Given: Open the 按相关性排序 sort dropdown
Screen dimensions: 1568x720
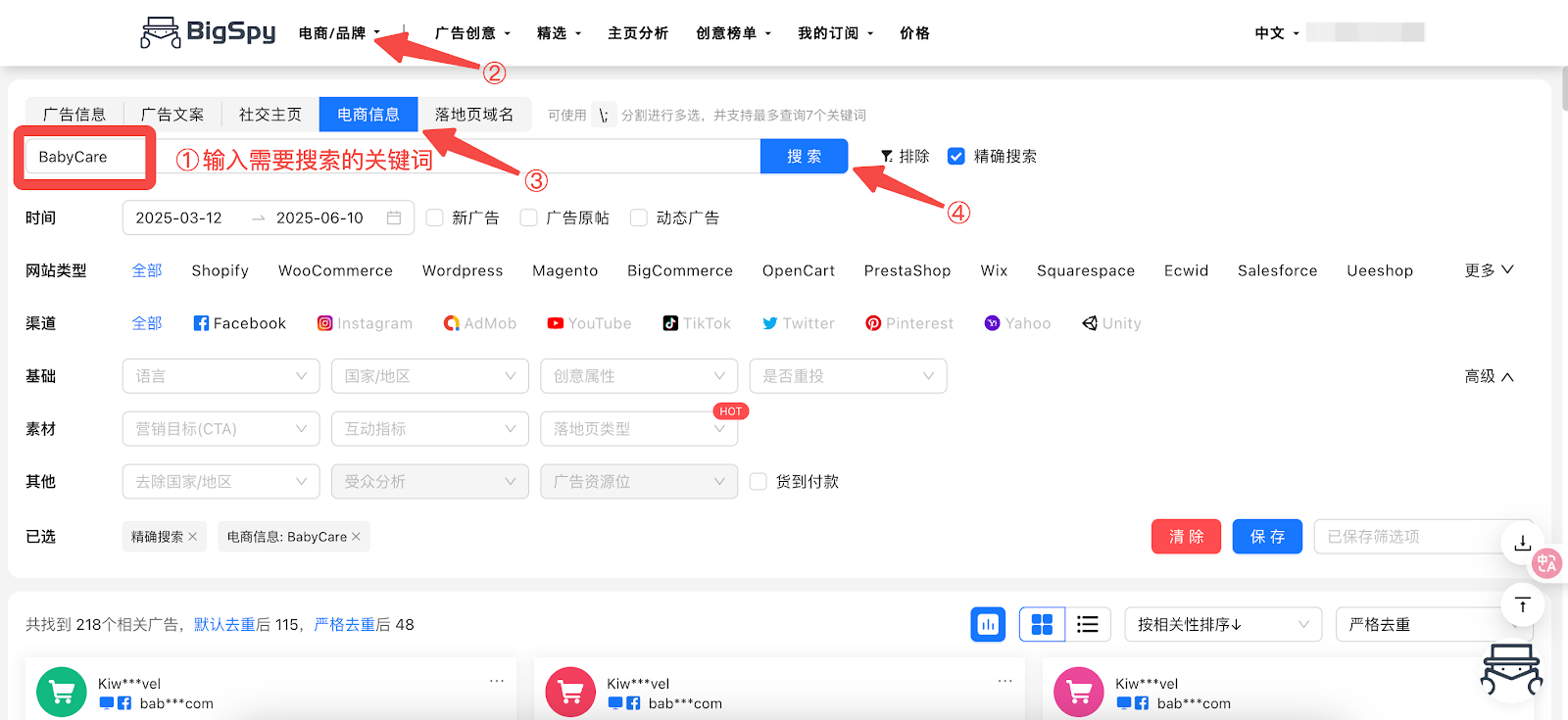Looking at the screenshot, I should [1223, 624].
